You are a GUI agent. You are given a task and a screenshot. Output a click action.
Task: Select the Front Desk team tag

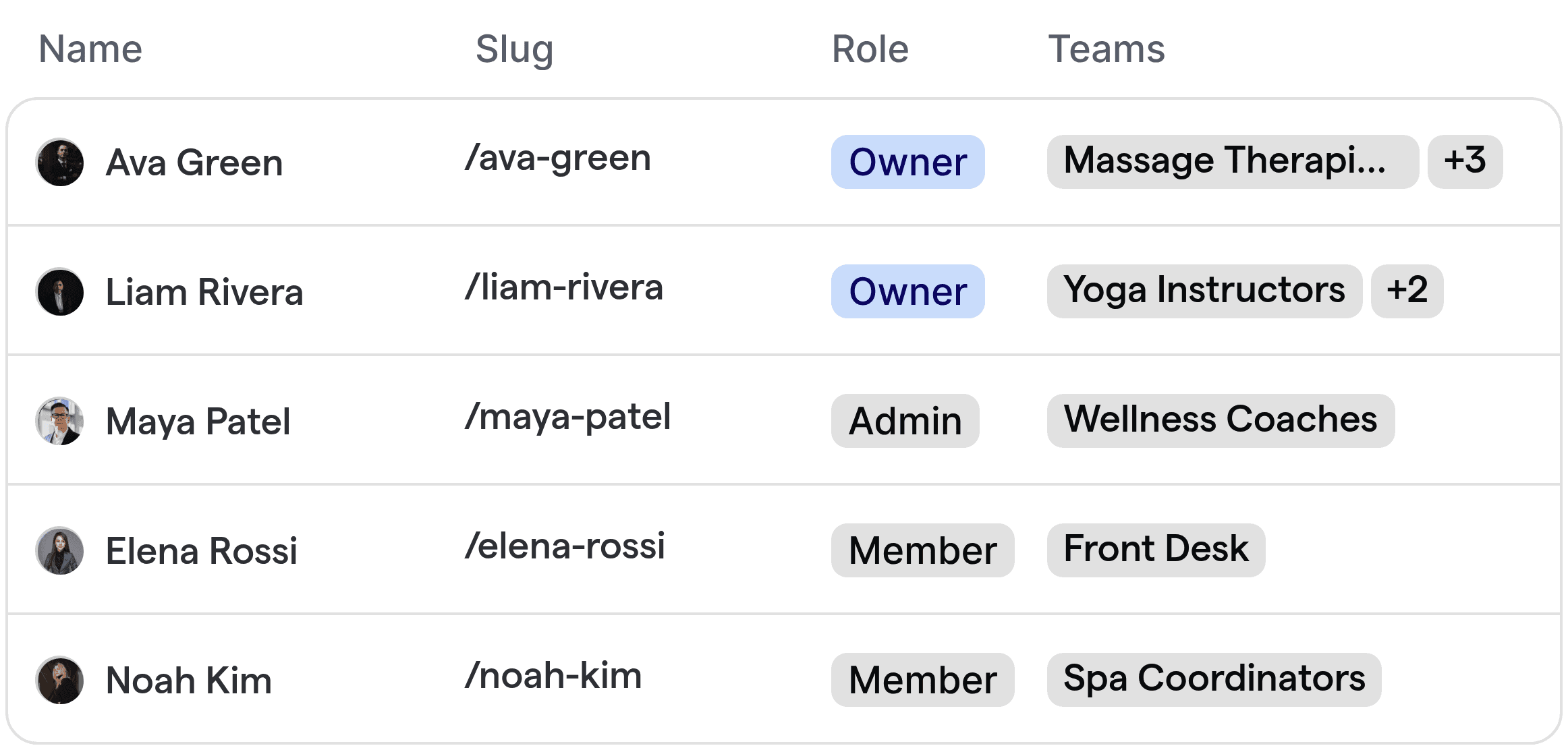point(1155,550)
